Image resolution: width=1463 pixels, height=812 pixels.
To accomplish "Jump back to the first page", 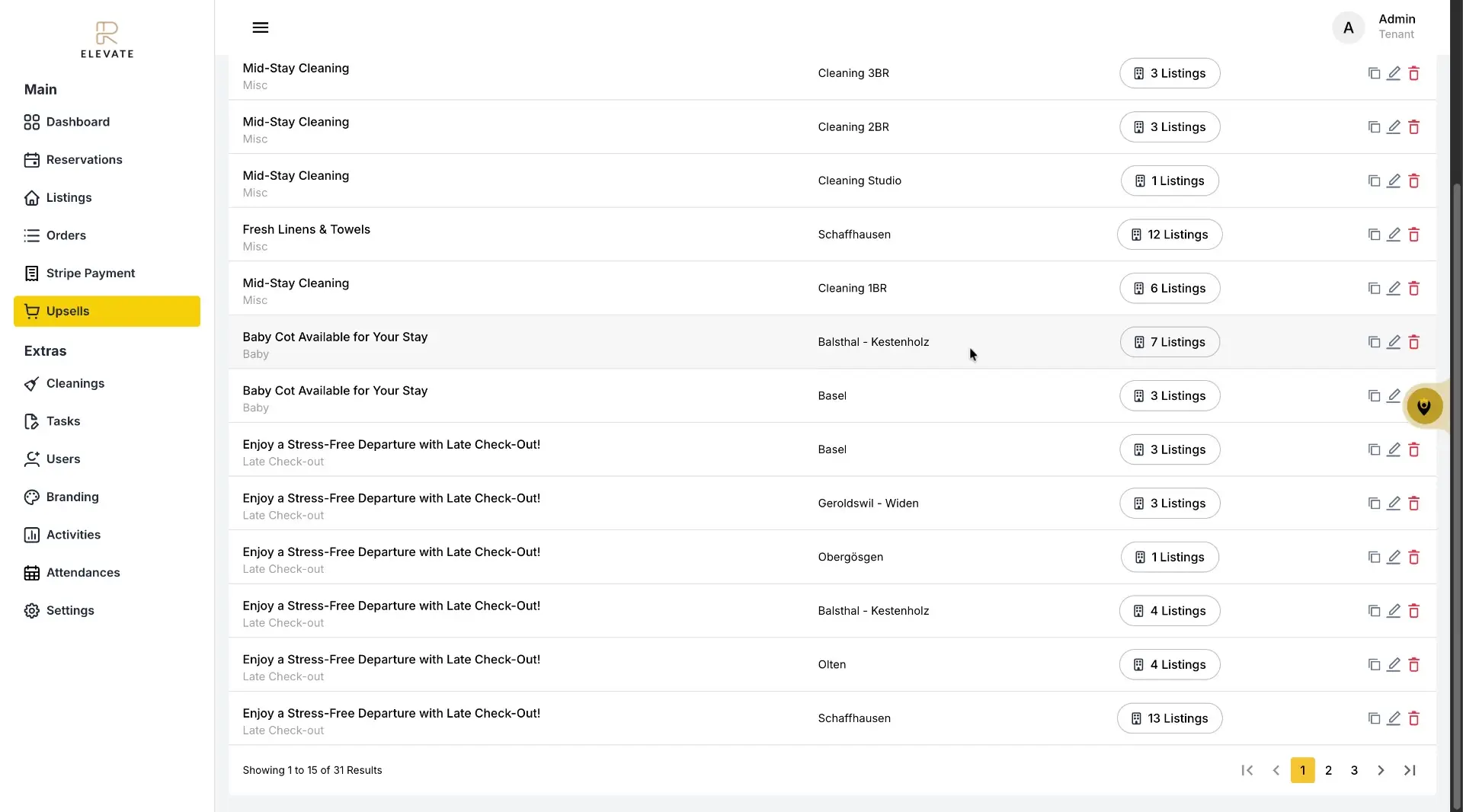I will [x=1247, y=770].
